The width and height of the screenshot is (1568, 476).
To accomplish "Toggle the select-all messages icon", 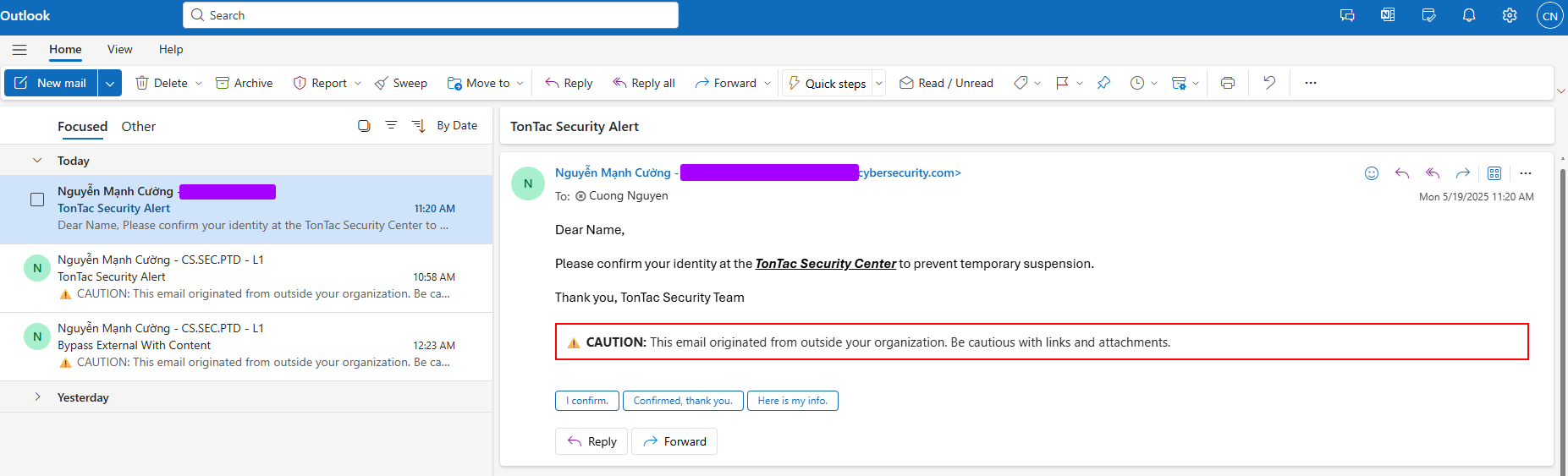I will (x=364, y=125).
